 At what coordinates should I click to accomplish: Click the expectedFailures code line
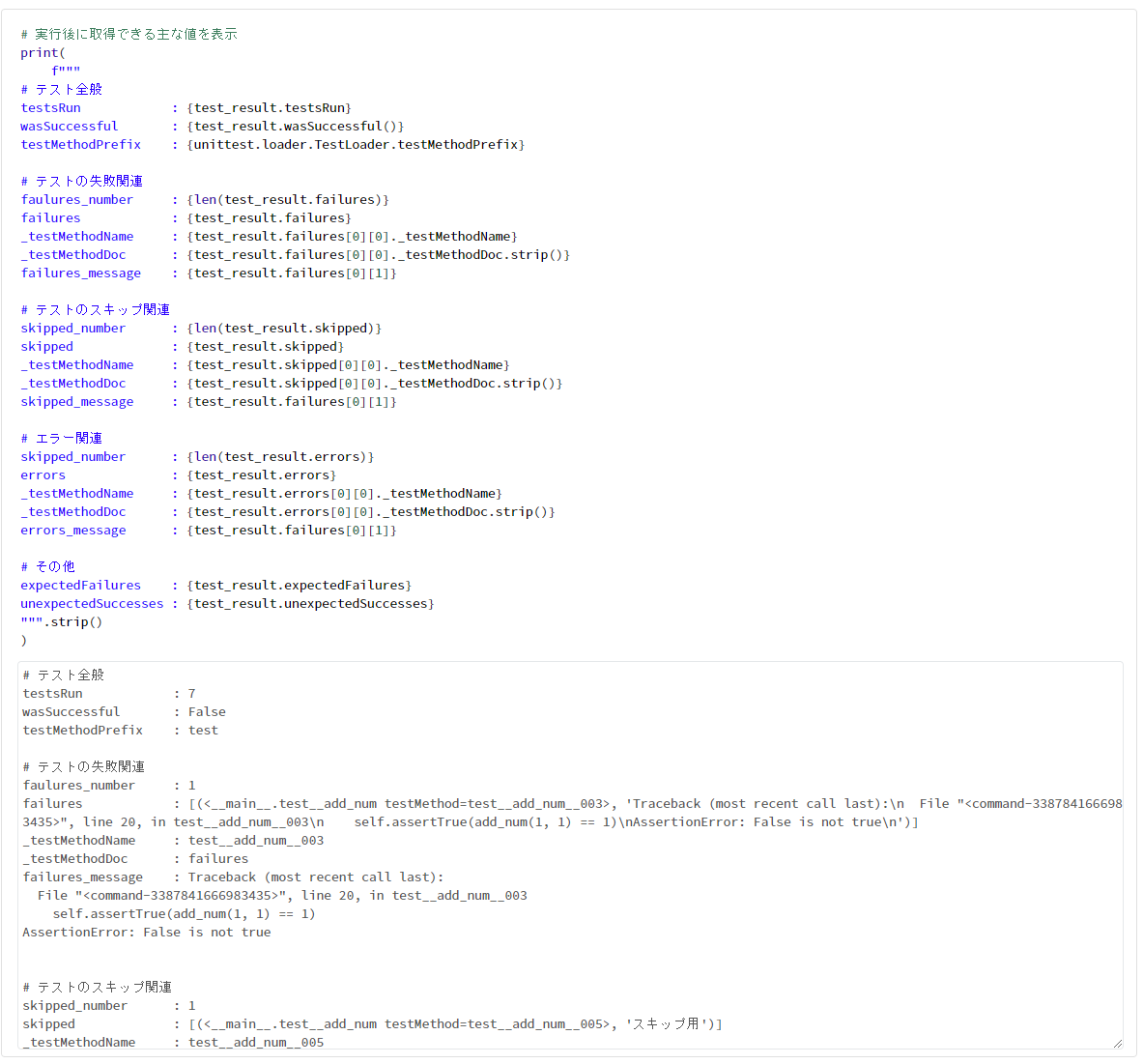[x=193, y=585]
